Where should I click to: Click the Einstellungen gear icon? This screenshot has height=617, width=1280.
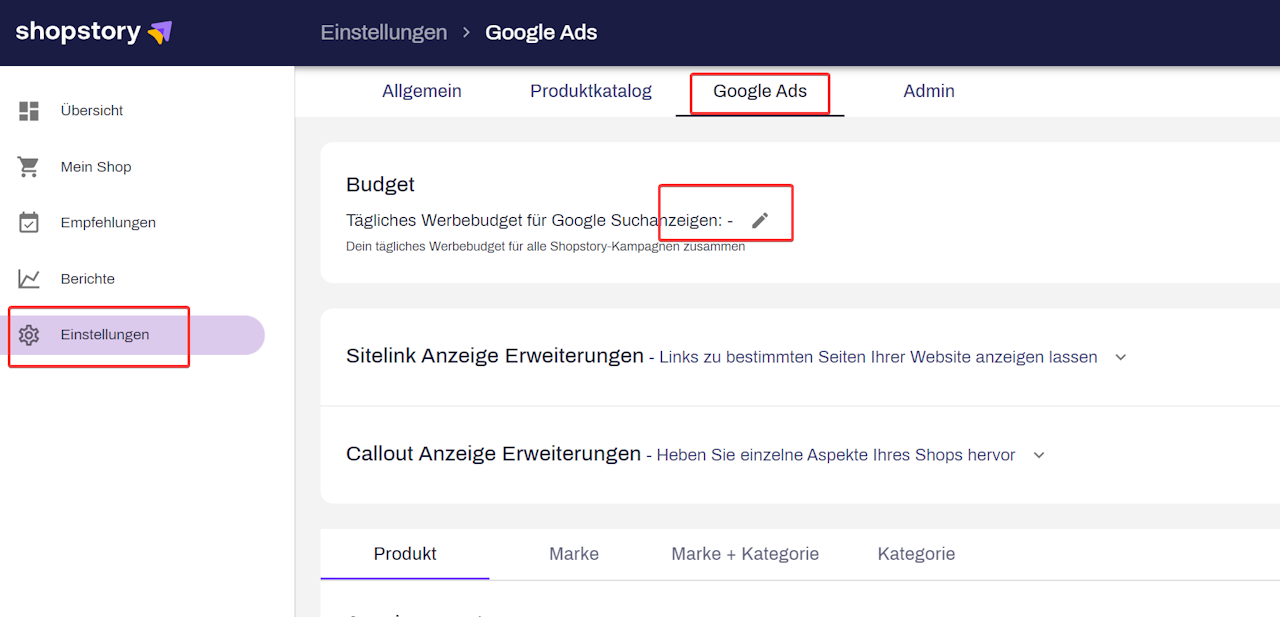coord(29,335)
